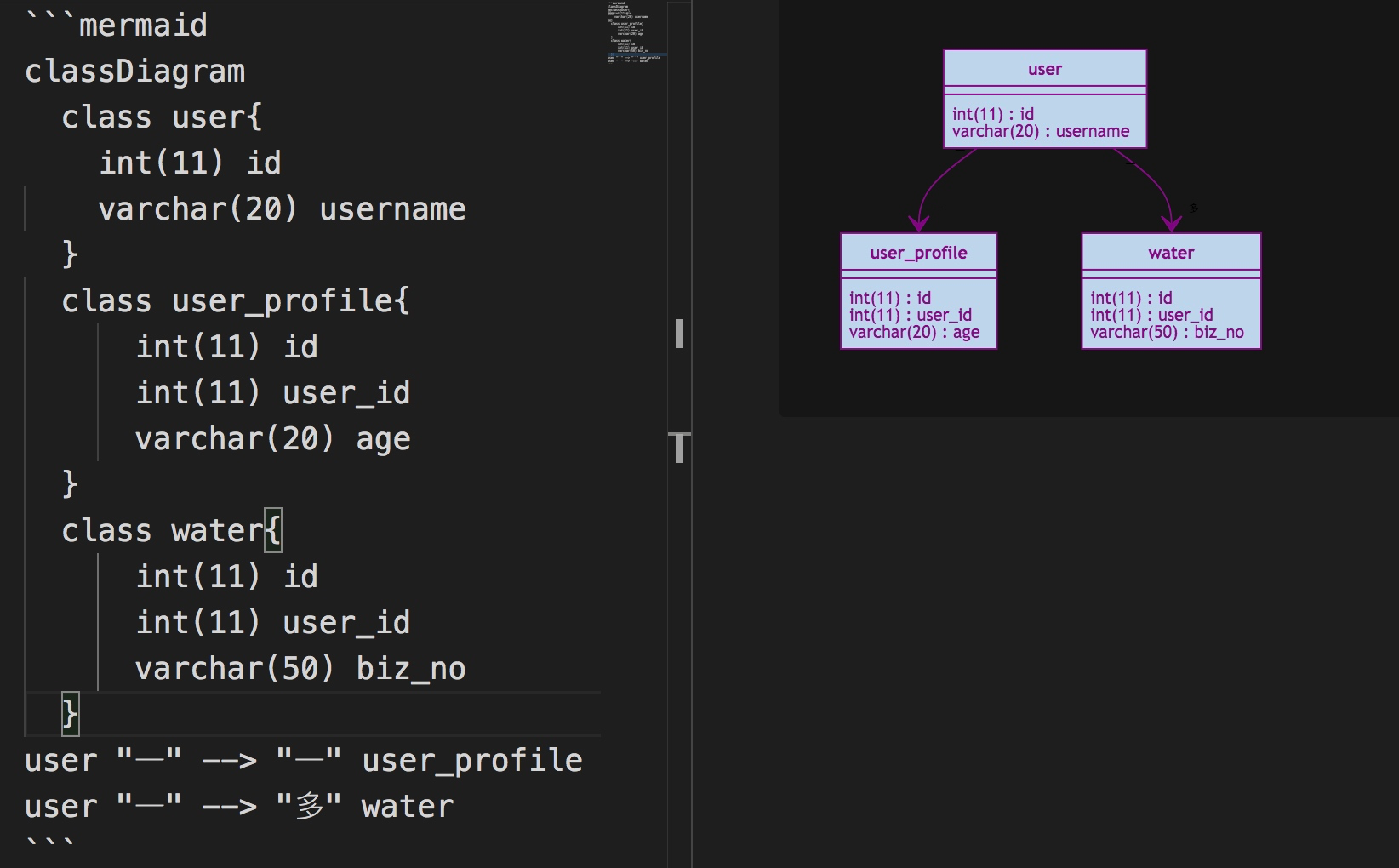The width and height of the screenshot is (1399, 868).
Task: Click 'varchar(20) : username' in the diagram
Action: 1041,131
